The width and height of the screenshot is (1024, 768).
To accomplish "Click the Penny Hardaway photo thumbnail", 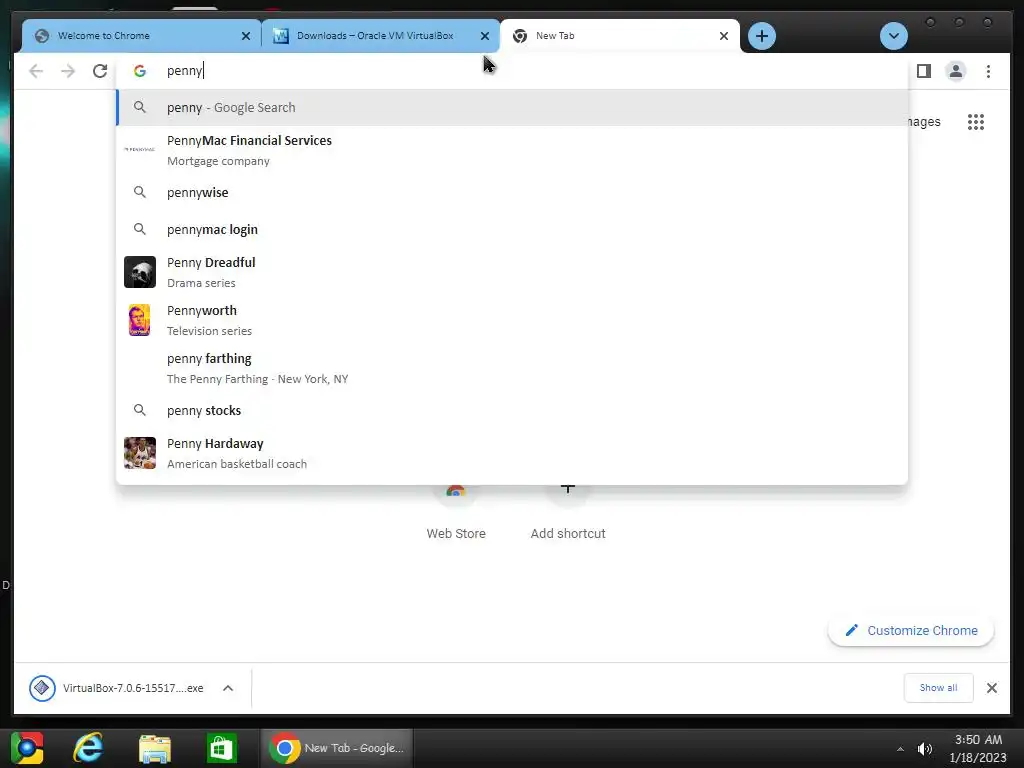I will click(140, 453).
